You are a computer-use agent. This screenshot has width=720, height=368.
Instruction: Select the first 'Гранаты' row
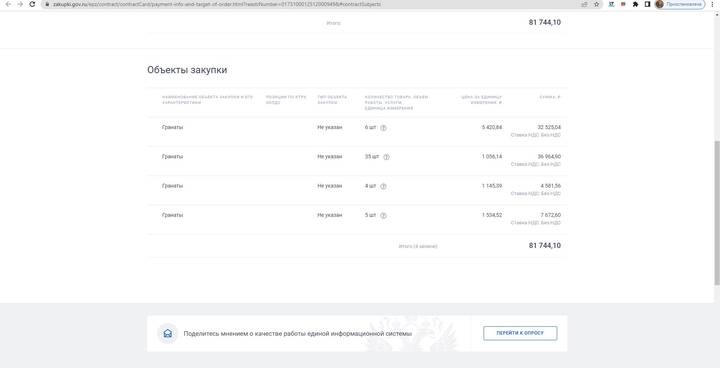357,131
